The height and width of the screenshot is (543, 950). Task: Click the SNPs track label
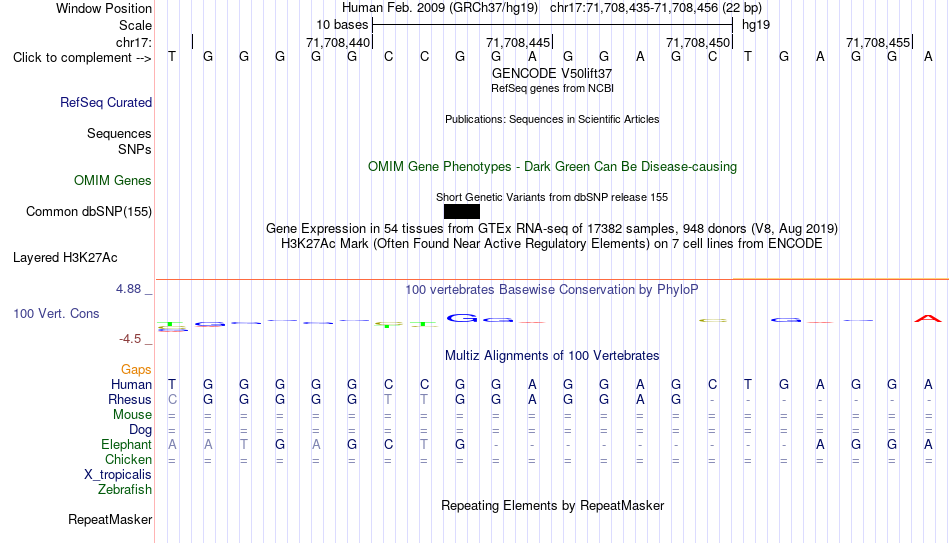tap(135, 149)
